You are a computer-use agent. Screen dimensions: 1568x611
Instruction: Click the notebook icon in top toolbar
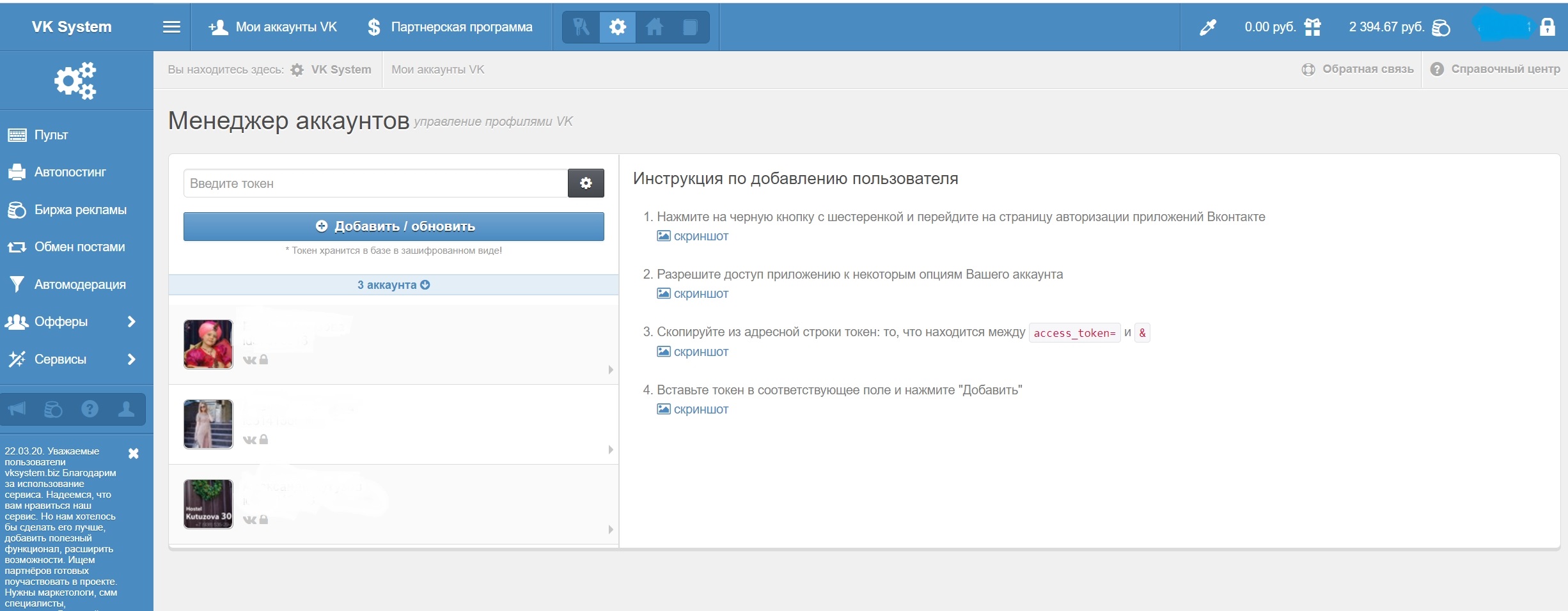tap(690, 27)
